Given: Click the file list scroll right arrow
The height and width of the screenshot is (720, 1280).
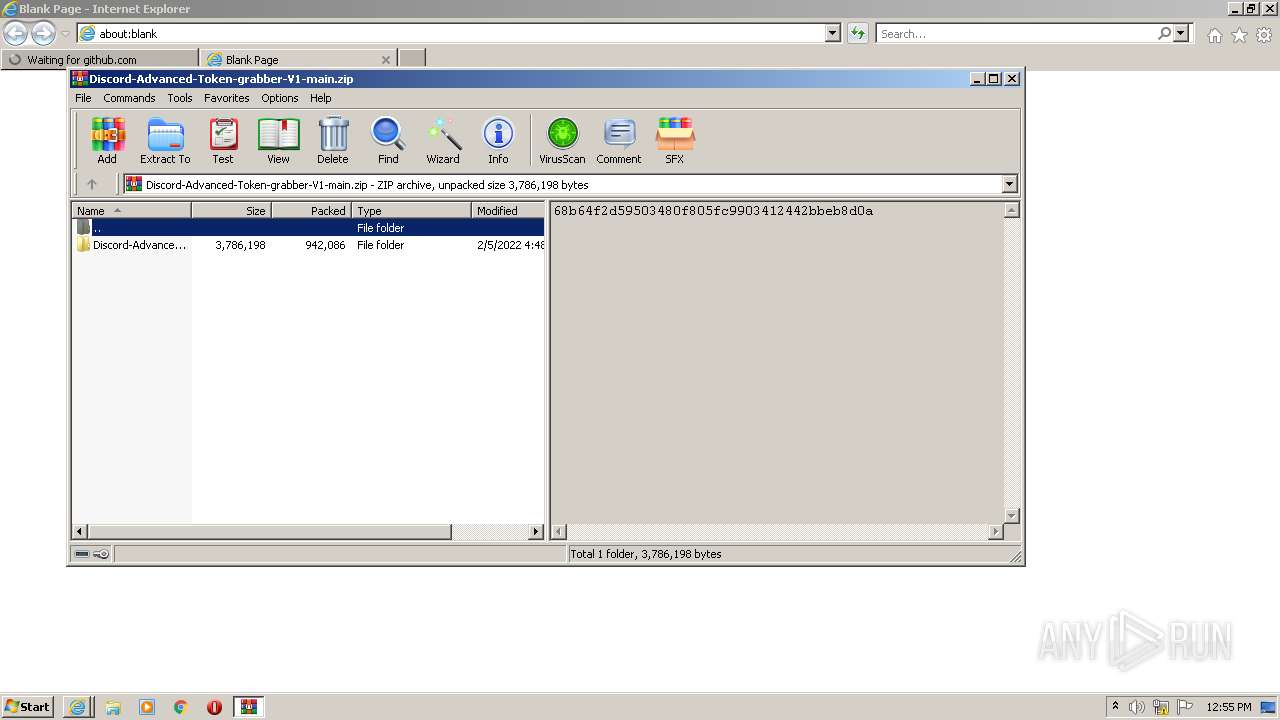Looking at the screenshot, I should click(536, 532).
